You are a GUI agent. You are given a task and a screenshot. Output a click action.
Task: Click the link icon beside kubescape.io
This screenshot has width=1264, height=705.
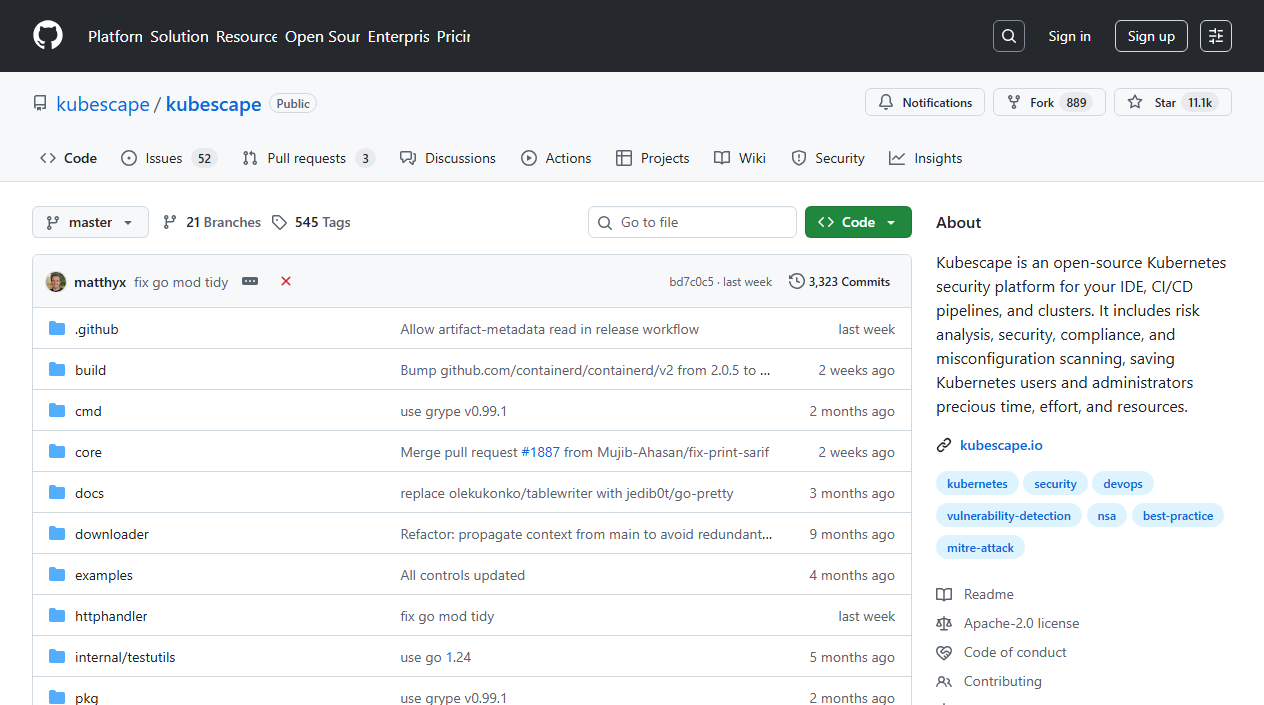944,445
